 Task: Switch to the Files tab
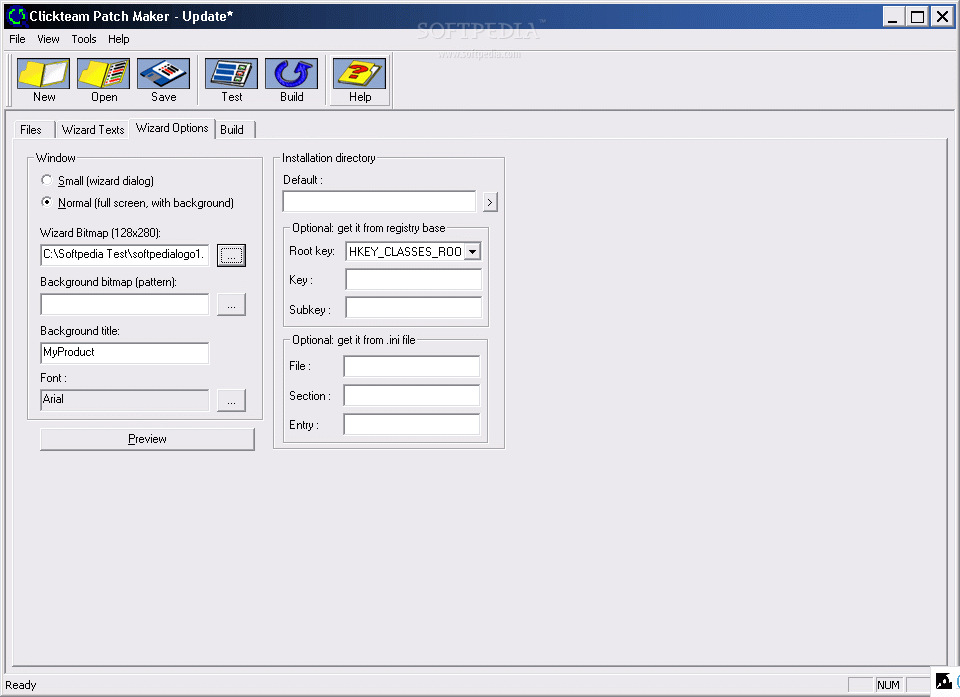pos(31,130)
